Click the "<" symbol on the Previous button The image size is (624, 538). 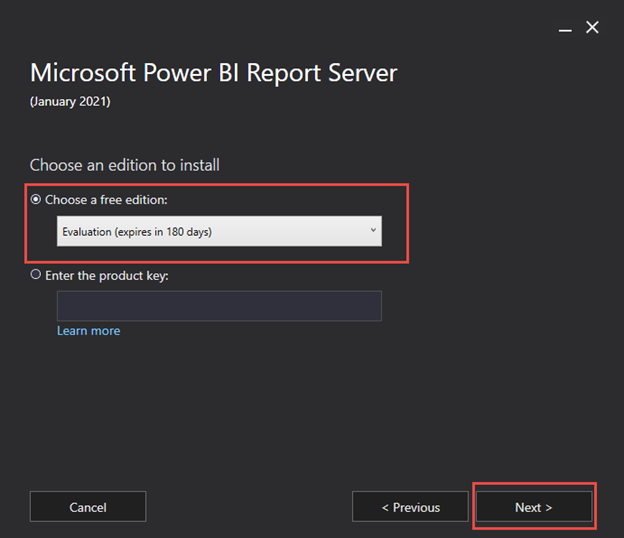(x=385, y=507)
